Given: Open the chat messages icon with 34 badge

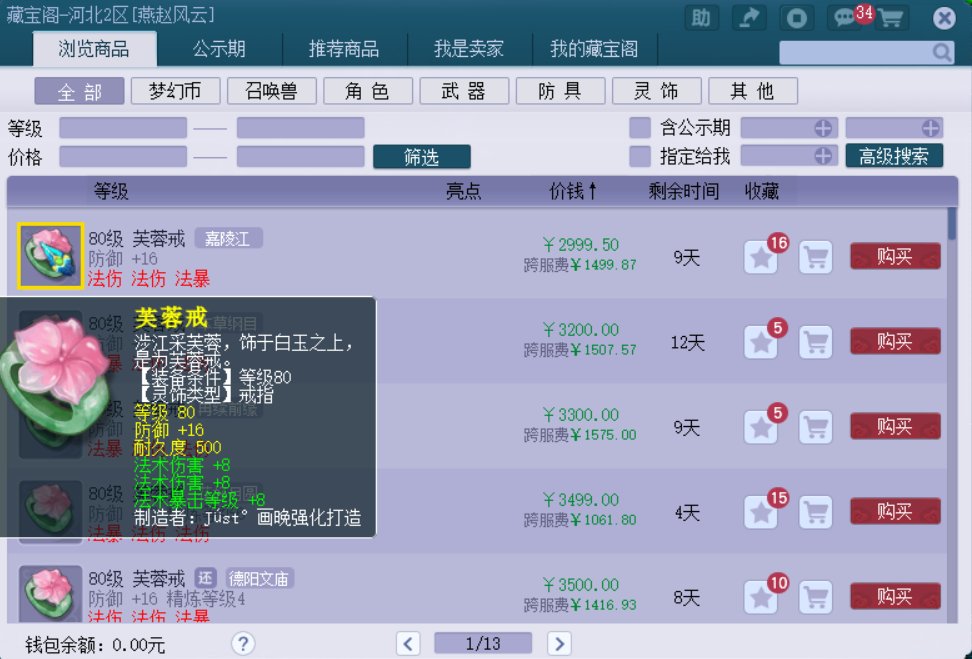Looking at the screenshot, I should point(844,17).
